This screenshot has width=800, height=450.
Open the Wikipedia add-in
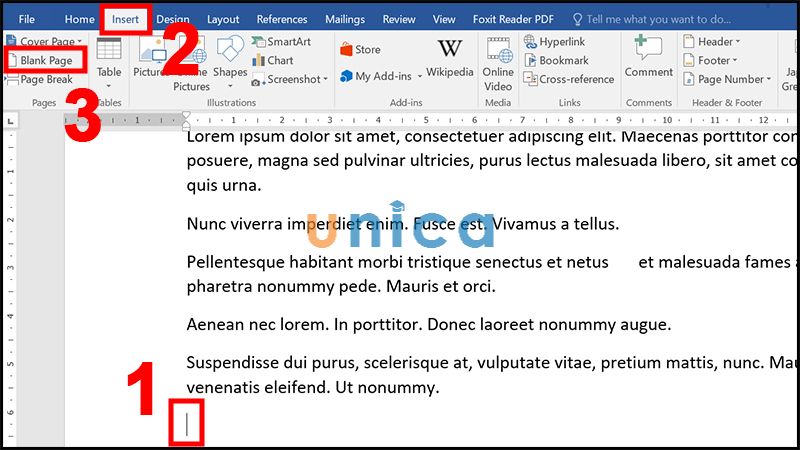pyautogui.click(x=449, y=58)
